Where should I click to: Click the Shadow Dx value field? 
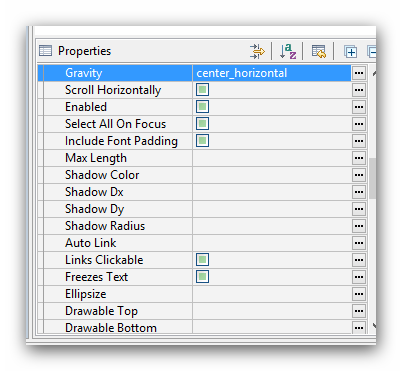[x=272, y=192]
